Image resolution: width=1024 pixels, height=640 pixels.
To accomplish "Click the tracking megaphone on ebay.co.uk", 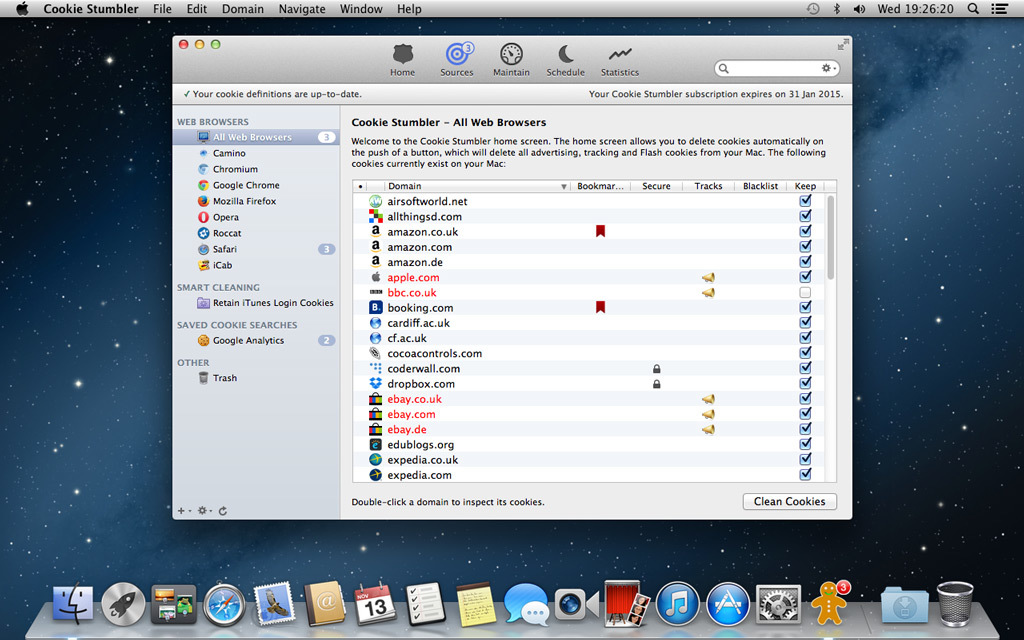I will 708,399.
